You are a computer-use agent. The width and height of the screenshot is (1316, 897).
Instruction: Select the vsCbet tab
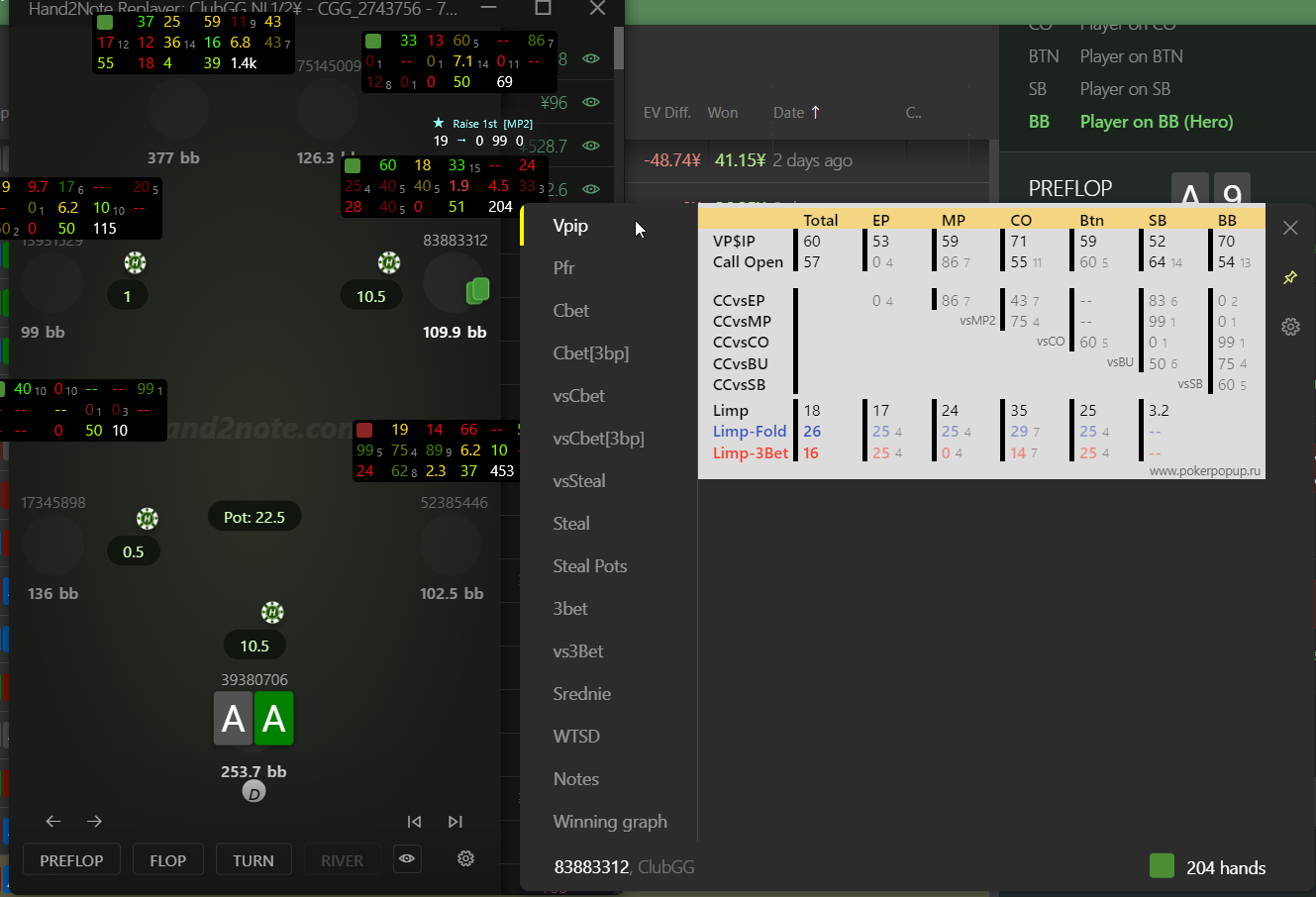click(x=579, y=396)
